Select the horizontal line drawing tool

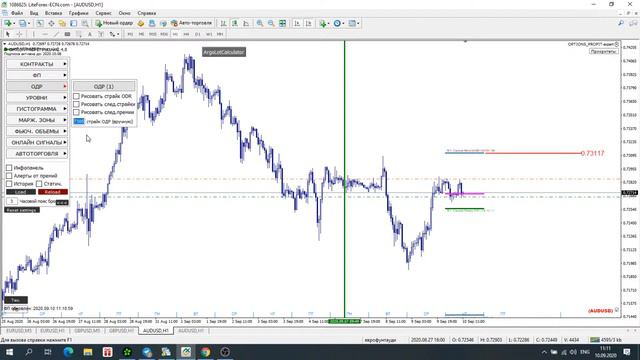click(45, 34)
